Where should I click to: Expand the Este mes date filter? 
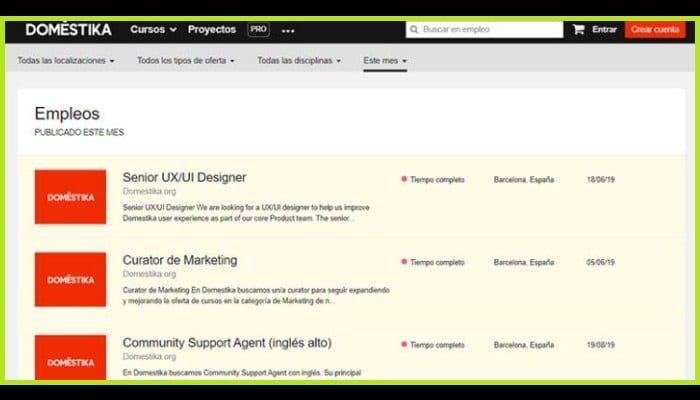[x=385, y=61]
